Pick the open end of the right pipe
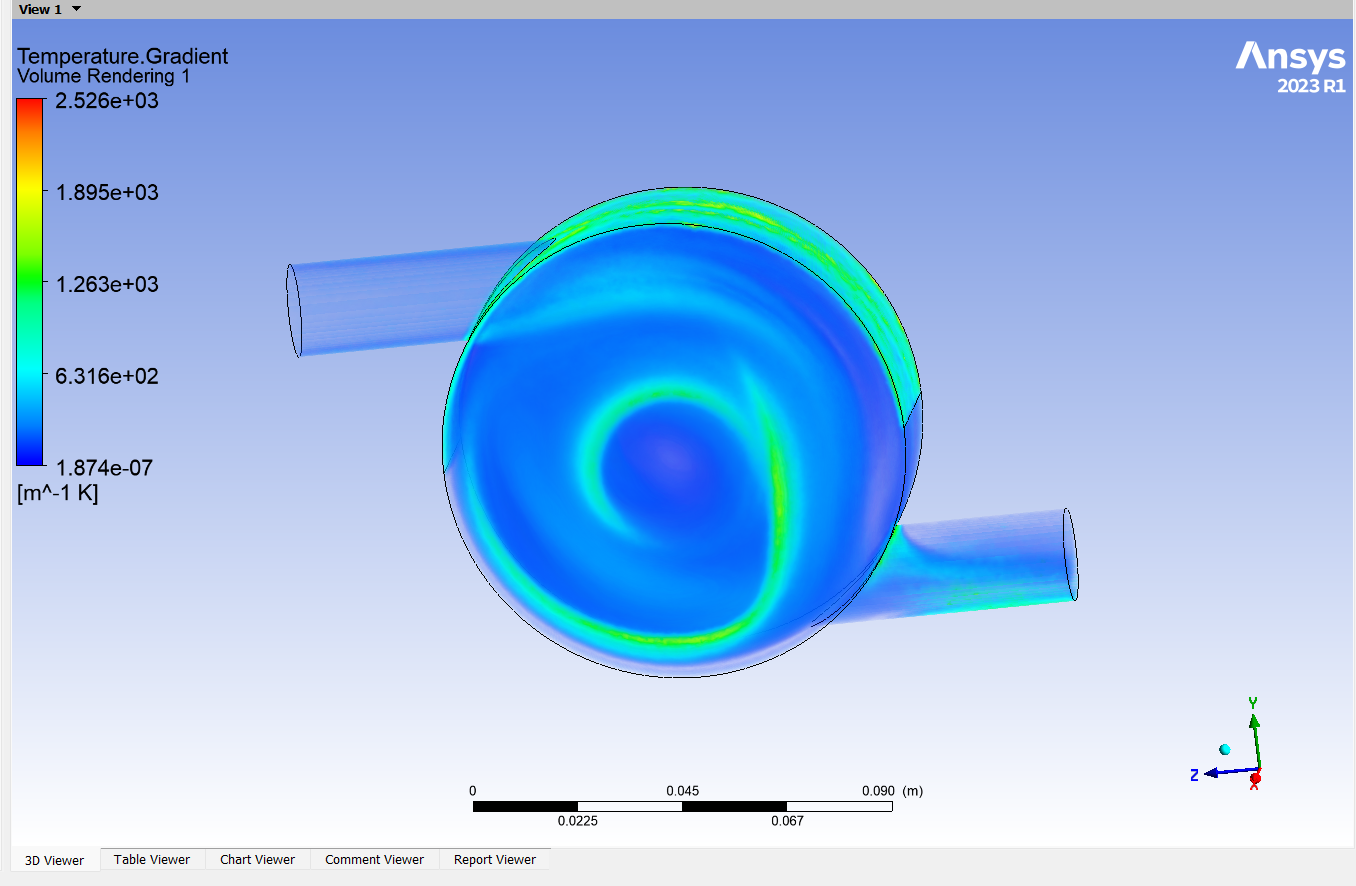The width and height of the screenshot is (1356, 886). (1069, 554)
